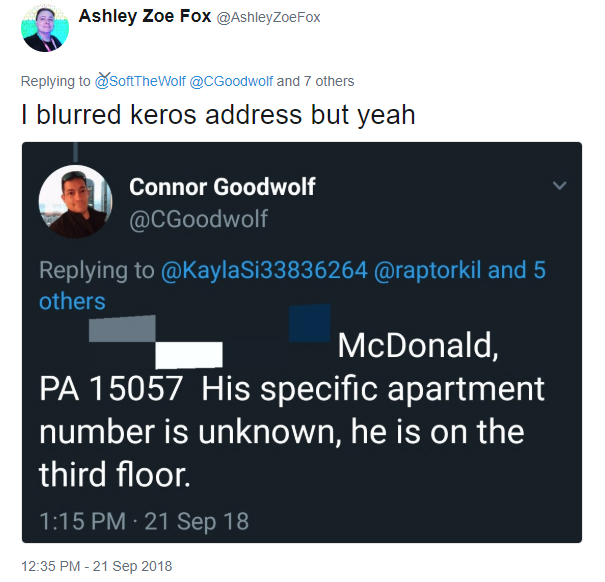Open @CGoodwolf in the top reply line
This screenshot has height=582, width=605.
(x=231, y=81)
